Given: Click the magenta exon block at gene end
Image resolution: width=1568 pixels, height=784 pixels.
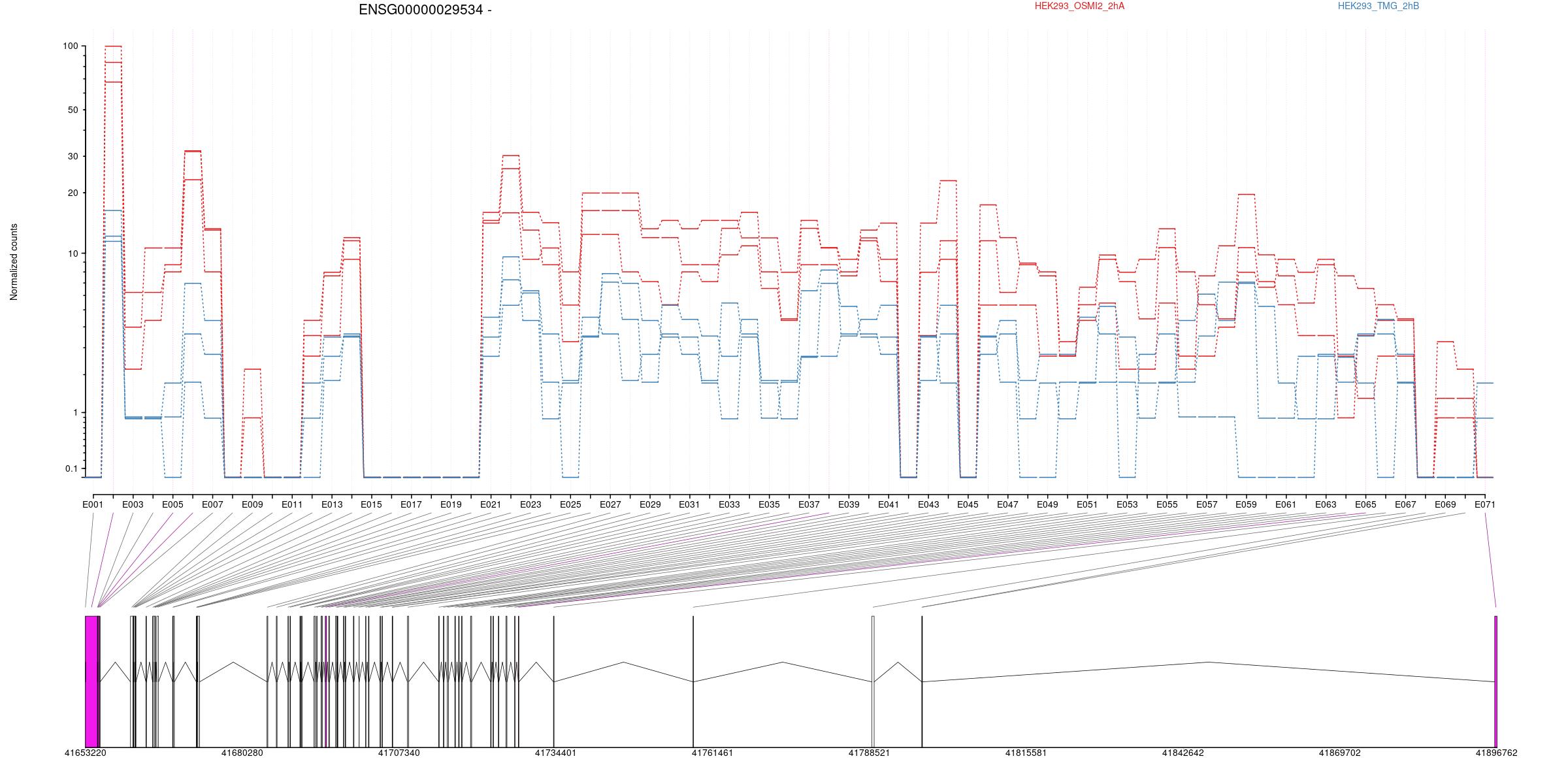Looking at the screenshot, I should [1495, 681].
